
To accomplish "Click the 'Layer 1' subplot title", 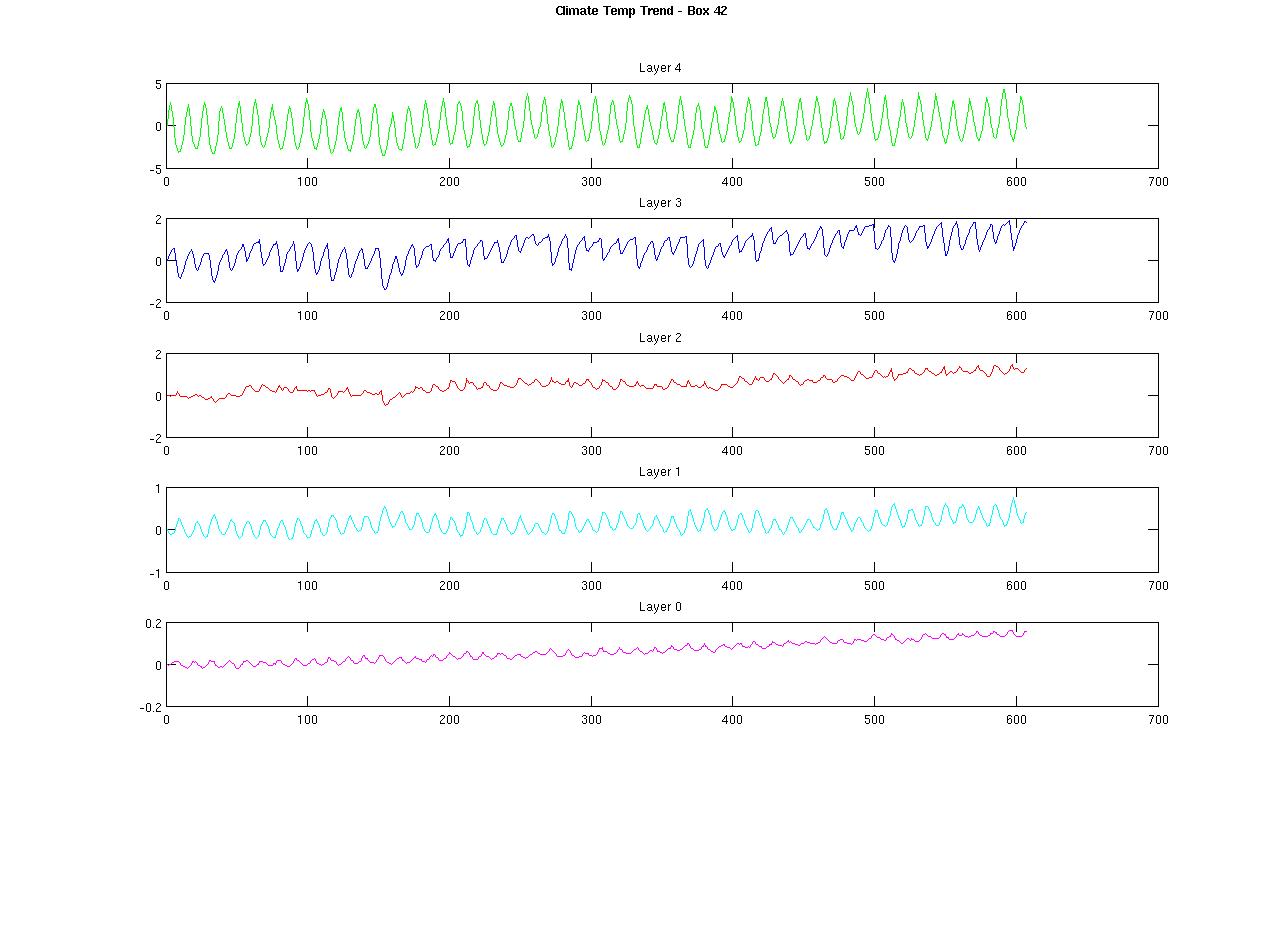I will [660, 472].
